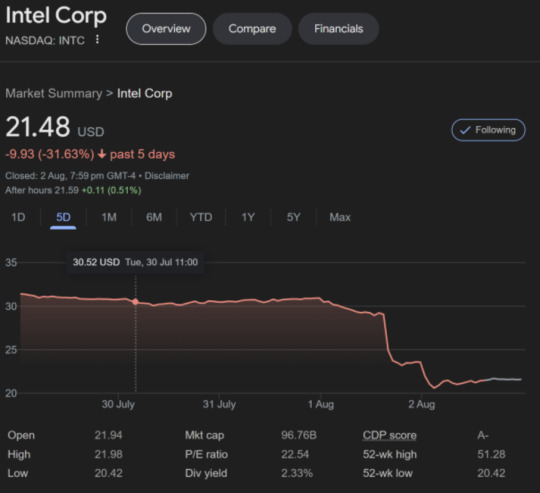Click the -9.93 (-31.63%) change text

50,154
